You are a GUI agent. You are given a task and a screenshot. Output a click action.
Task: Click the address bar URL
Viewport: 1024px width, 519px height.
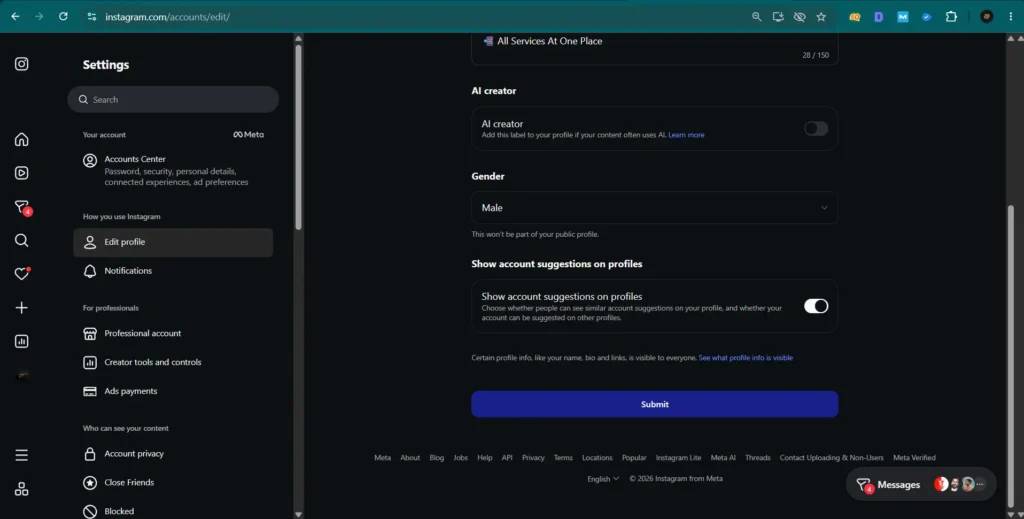pyautogui.click(x=167, y=17)
